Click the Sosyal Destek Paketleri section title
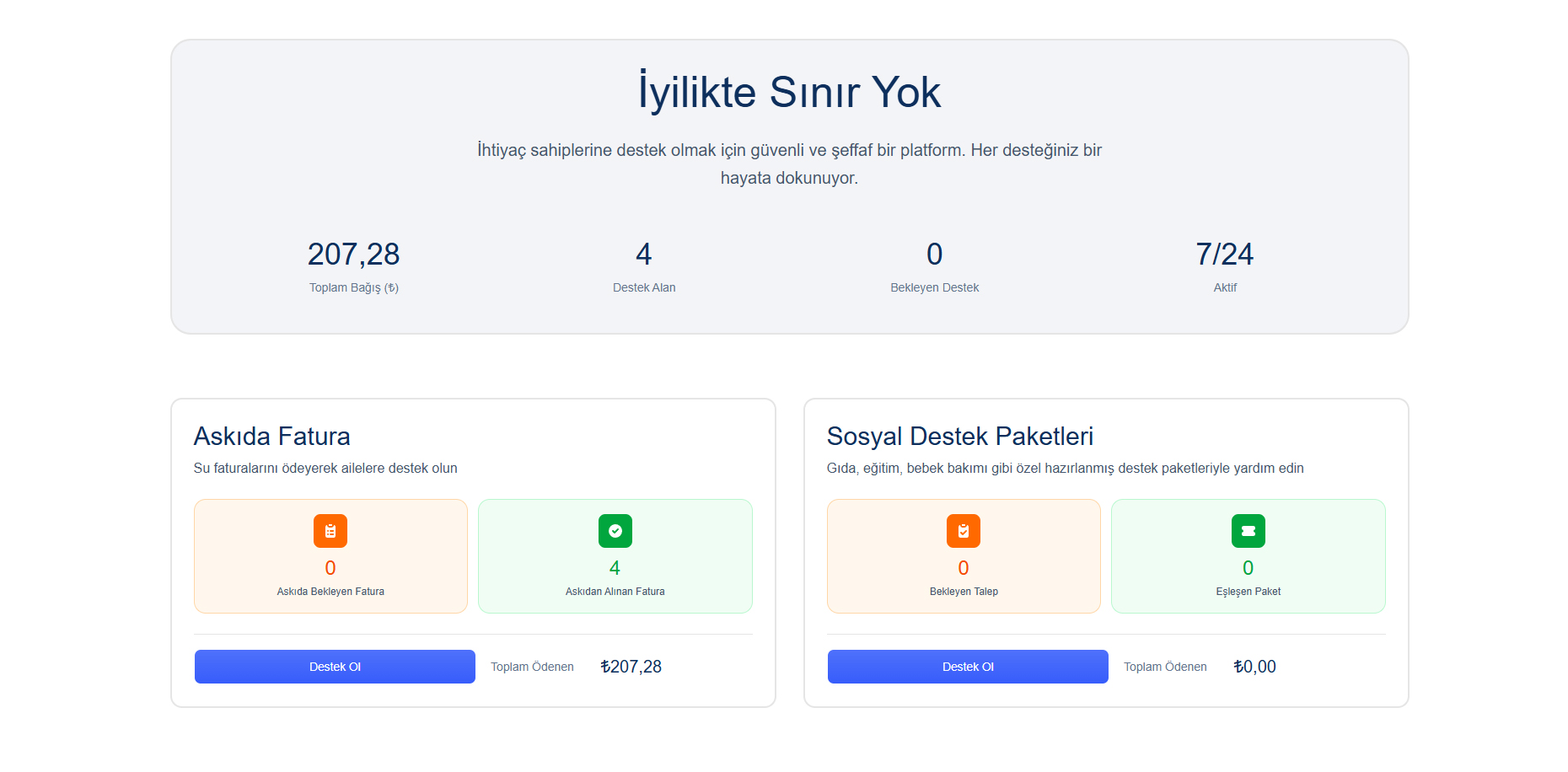Image resolution: width=1568 pixels, height=772 pixels. pos(959,437)
